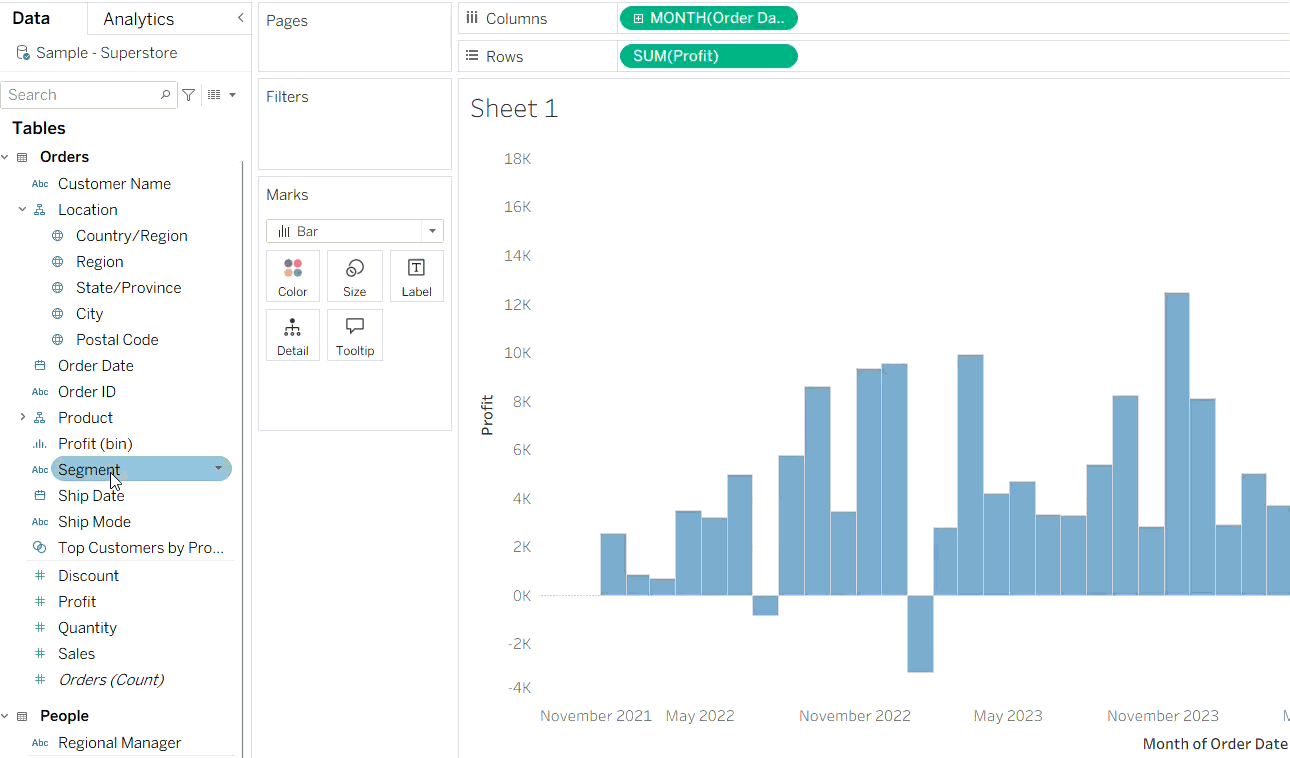Screen dimensions: 1290x758
Task: Click the MONTH(Order Date) pill on Columns
Action: 708,18
